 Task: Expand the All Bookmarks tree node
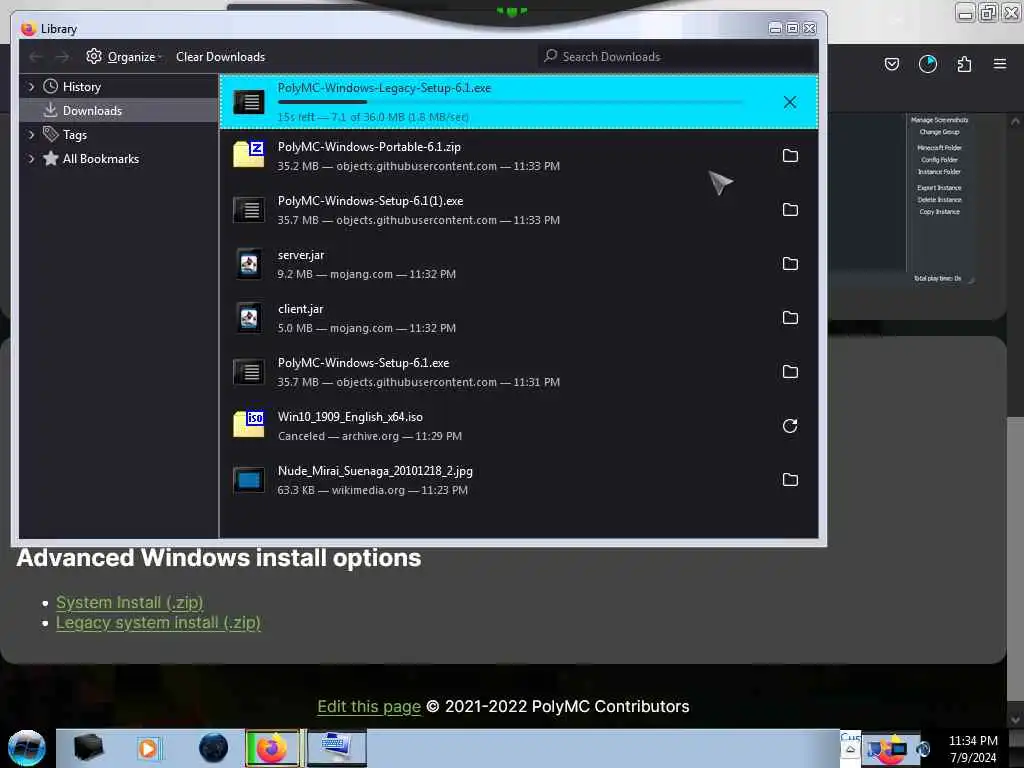coord(31,159)
